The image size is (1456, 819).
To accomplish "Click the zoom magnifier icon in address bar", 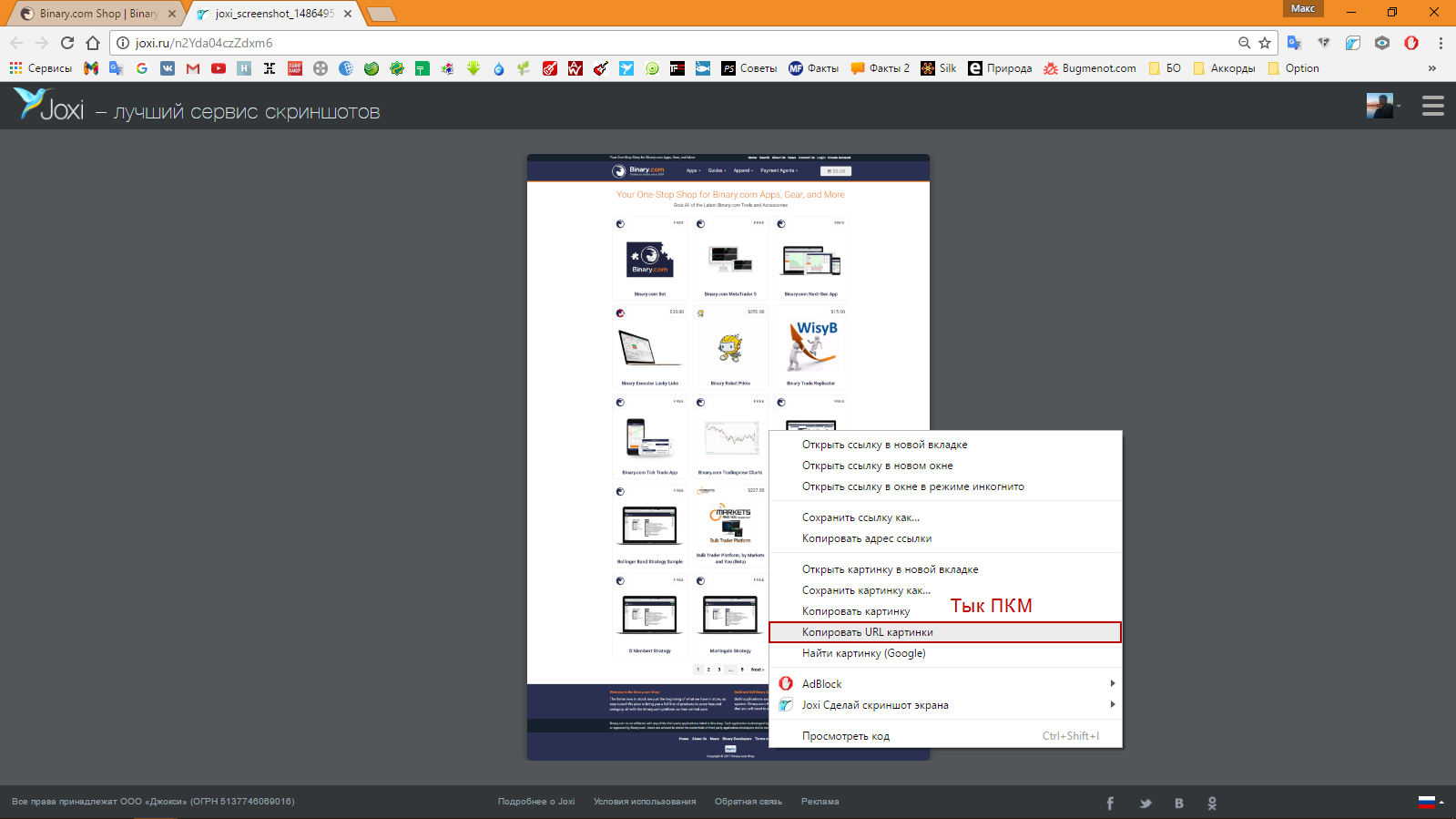I will pos(1244,43).
